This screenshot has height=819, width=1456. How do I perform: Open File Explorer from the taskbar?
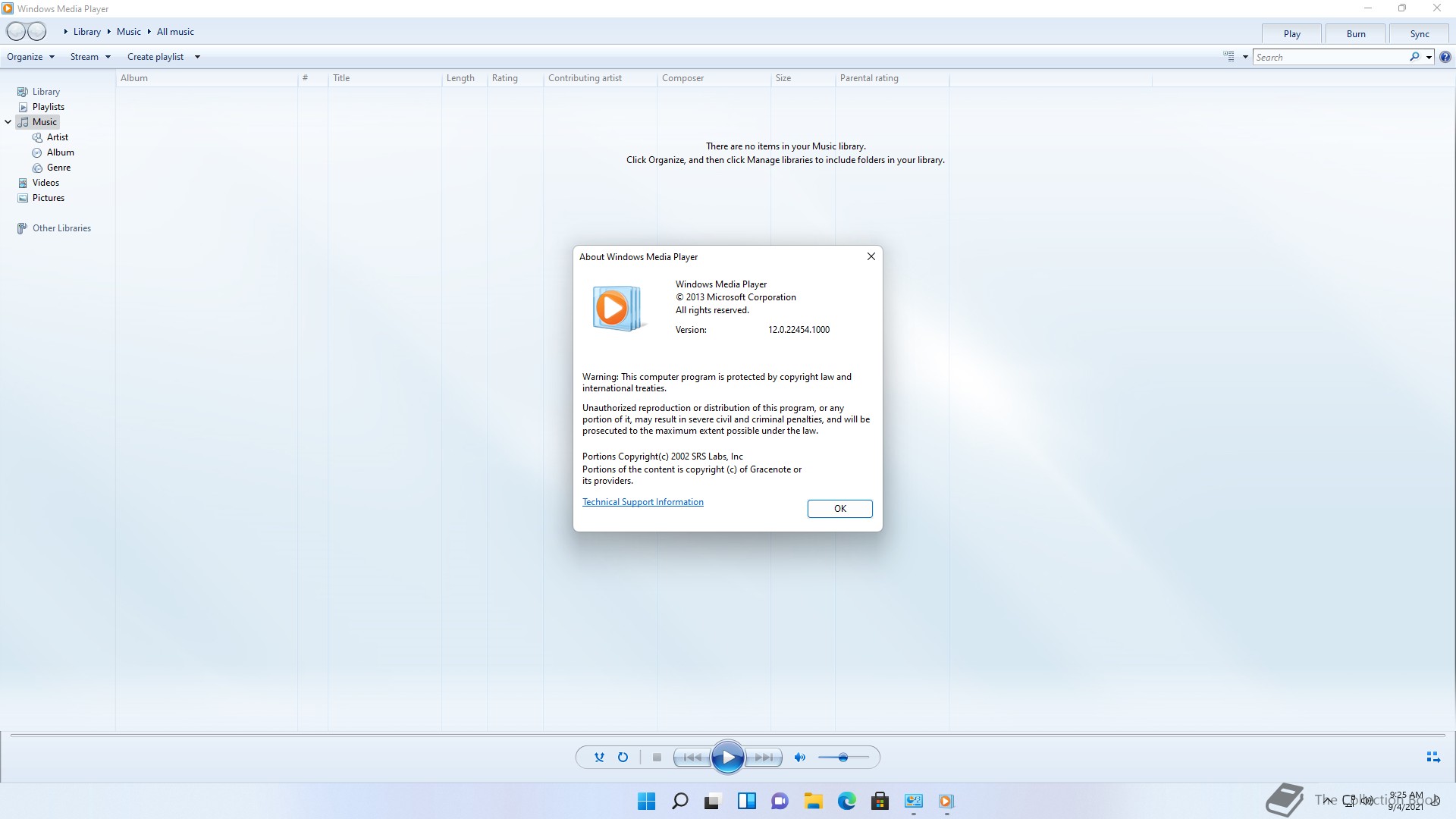[813, 801]
